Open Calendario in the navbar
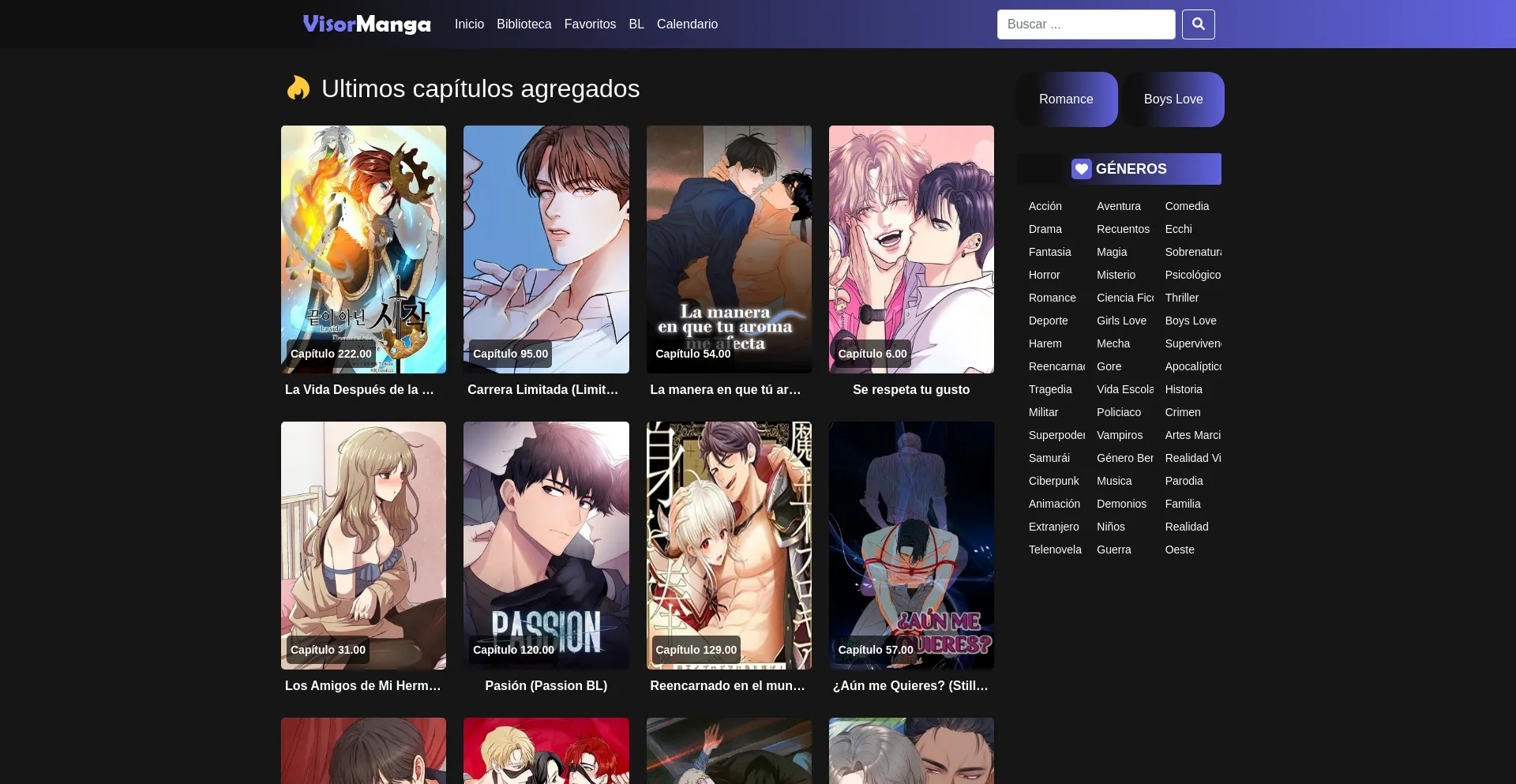The height and width of the screenshot is (784, 1516). coord(687,24)
